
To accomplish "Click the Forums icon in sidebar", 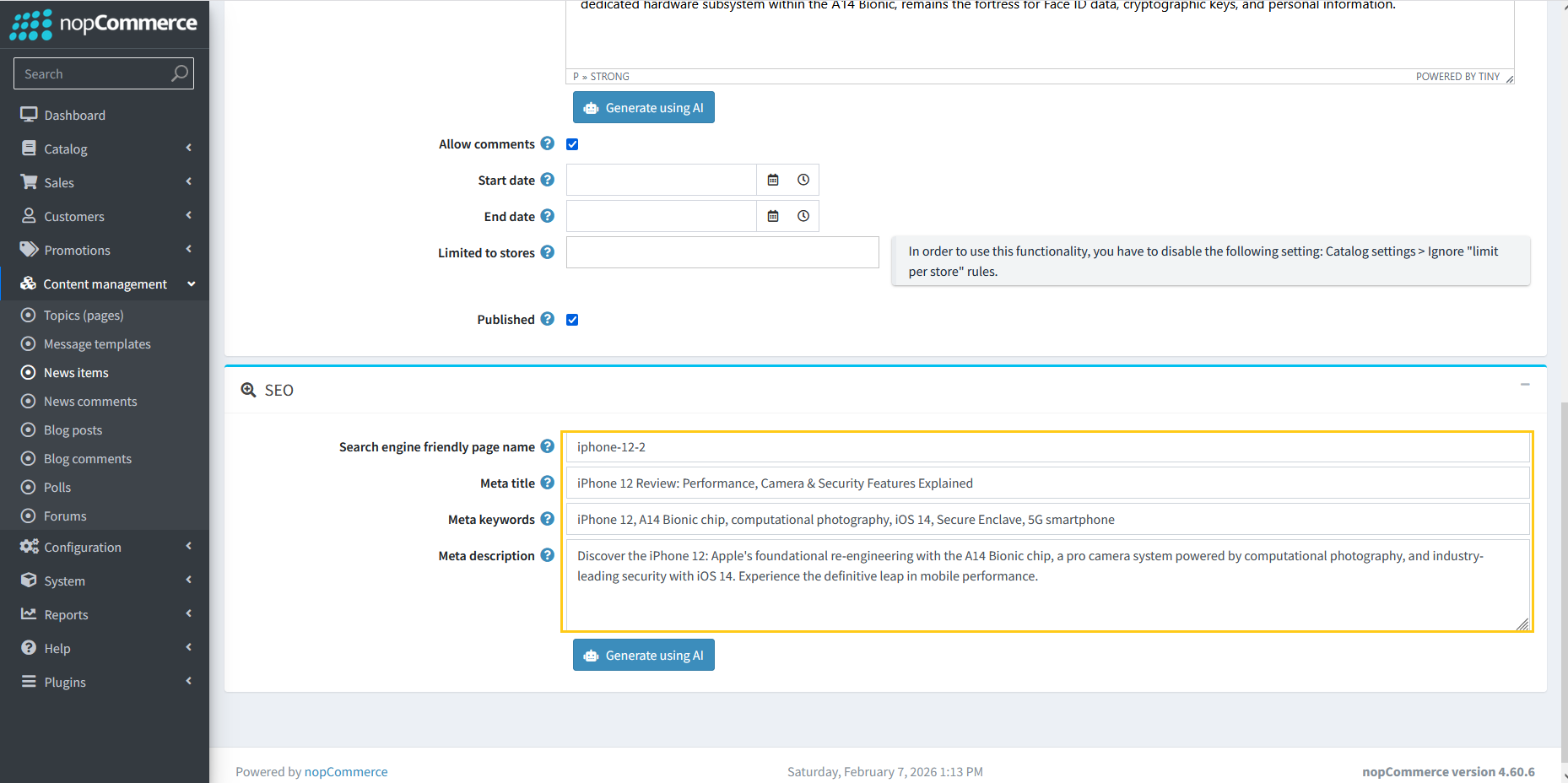I will pos(28,516).
